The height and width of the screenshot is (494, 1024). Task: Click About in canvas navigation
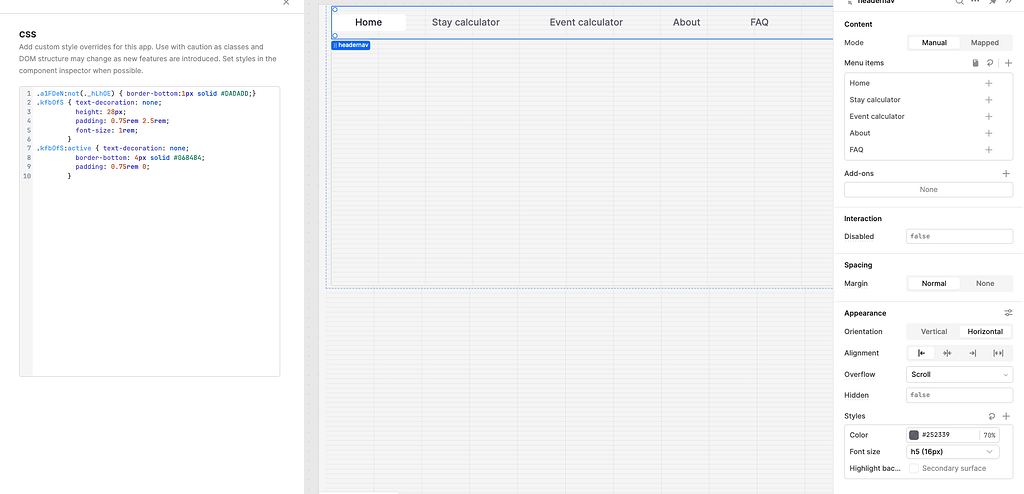coord(686,22)
